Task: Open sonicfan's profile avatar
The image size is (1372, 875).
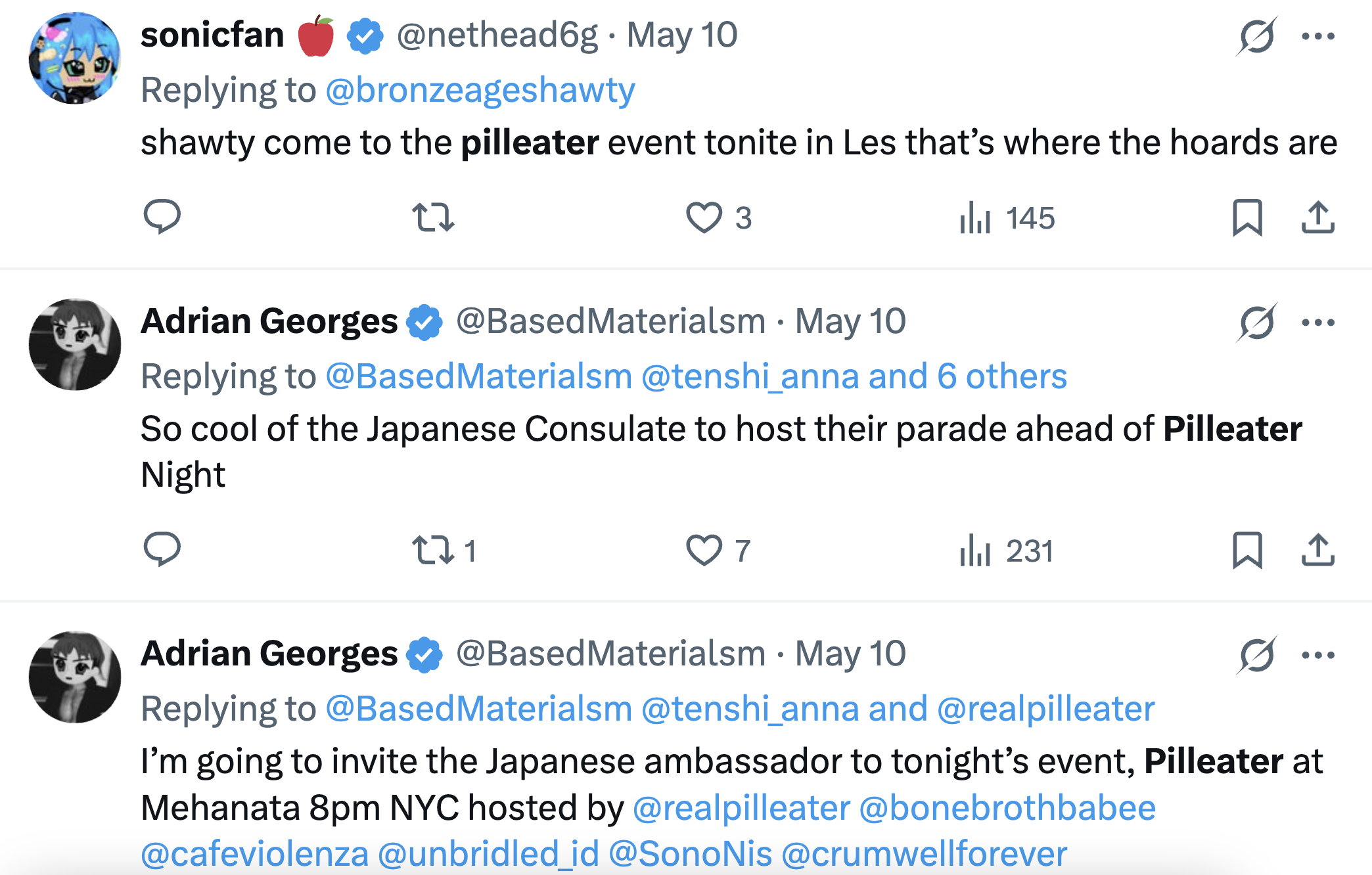Action: pyautogui.click(x=75, y=58)
